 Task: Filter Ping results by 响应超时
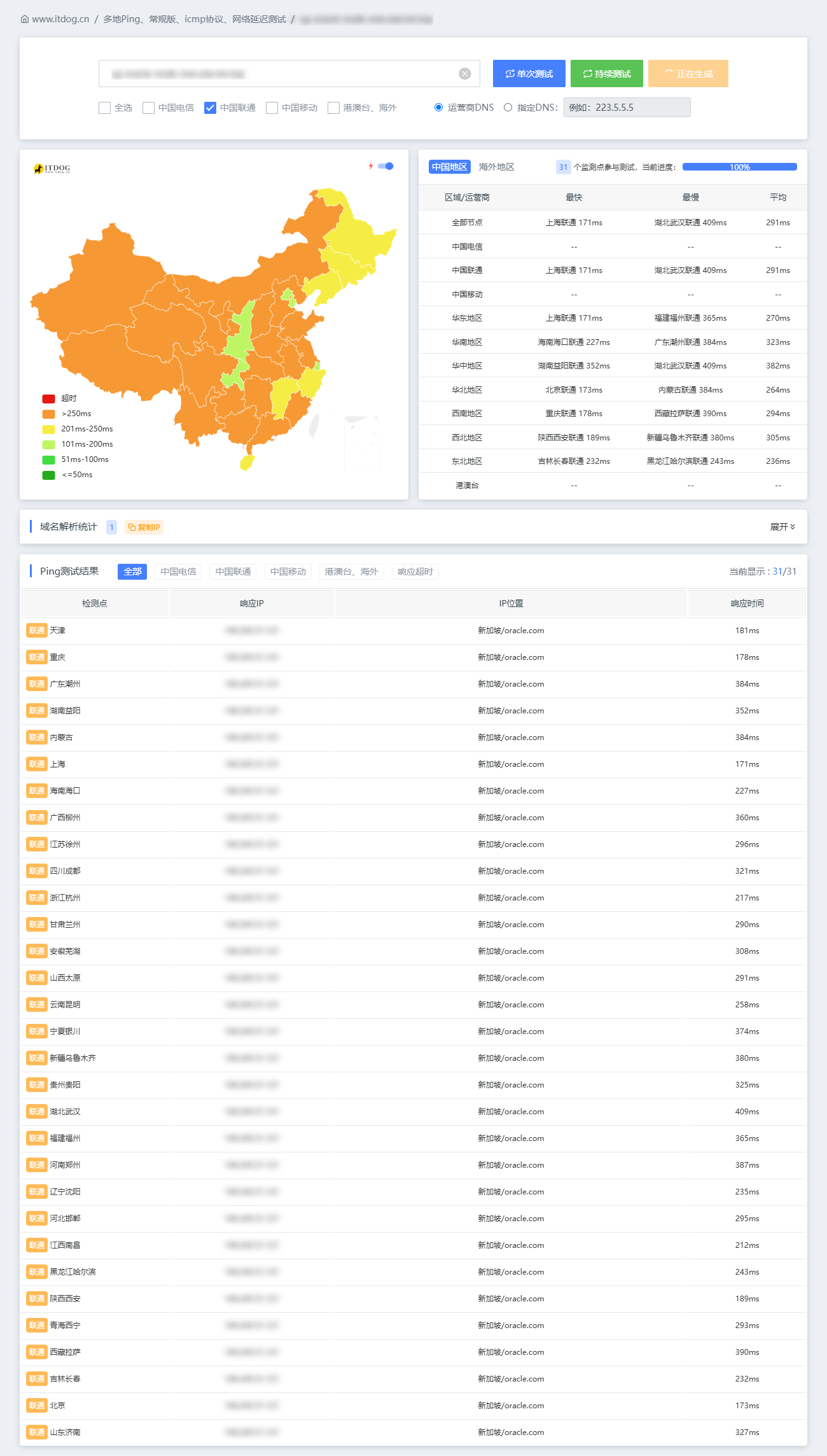pos(415,571)
